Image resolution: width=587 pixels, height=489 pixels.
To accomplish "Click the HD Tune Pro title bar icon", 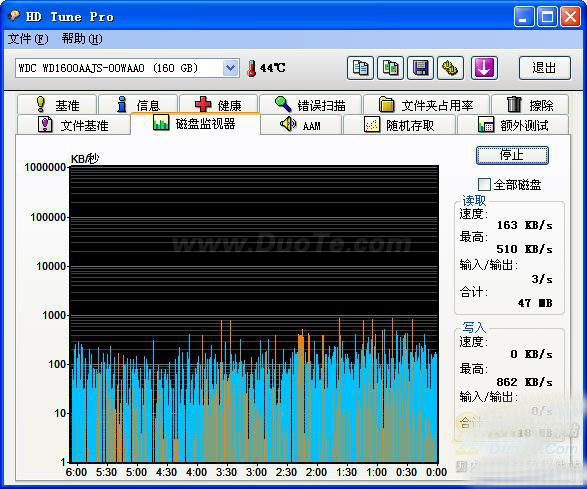I will click(x=14, y=16).
